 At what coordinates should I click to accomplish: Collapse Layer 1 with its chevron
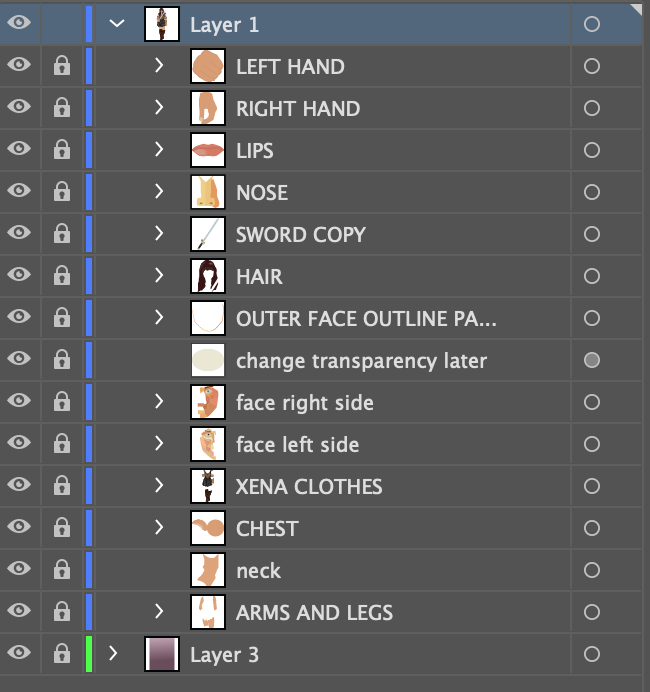[x=117, y=23]
